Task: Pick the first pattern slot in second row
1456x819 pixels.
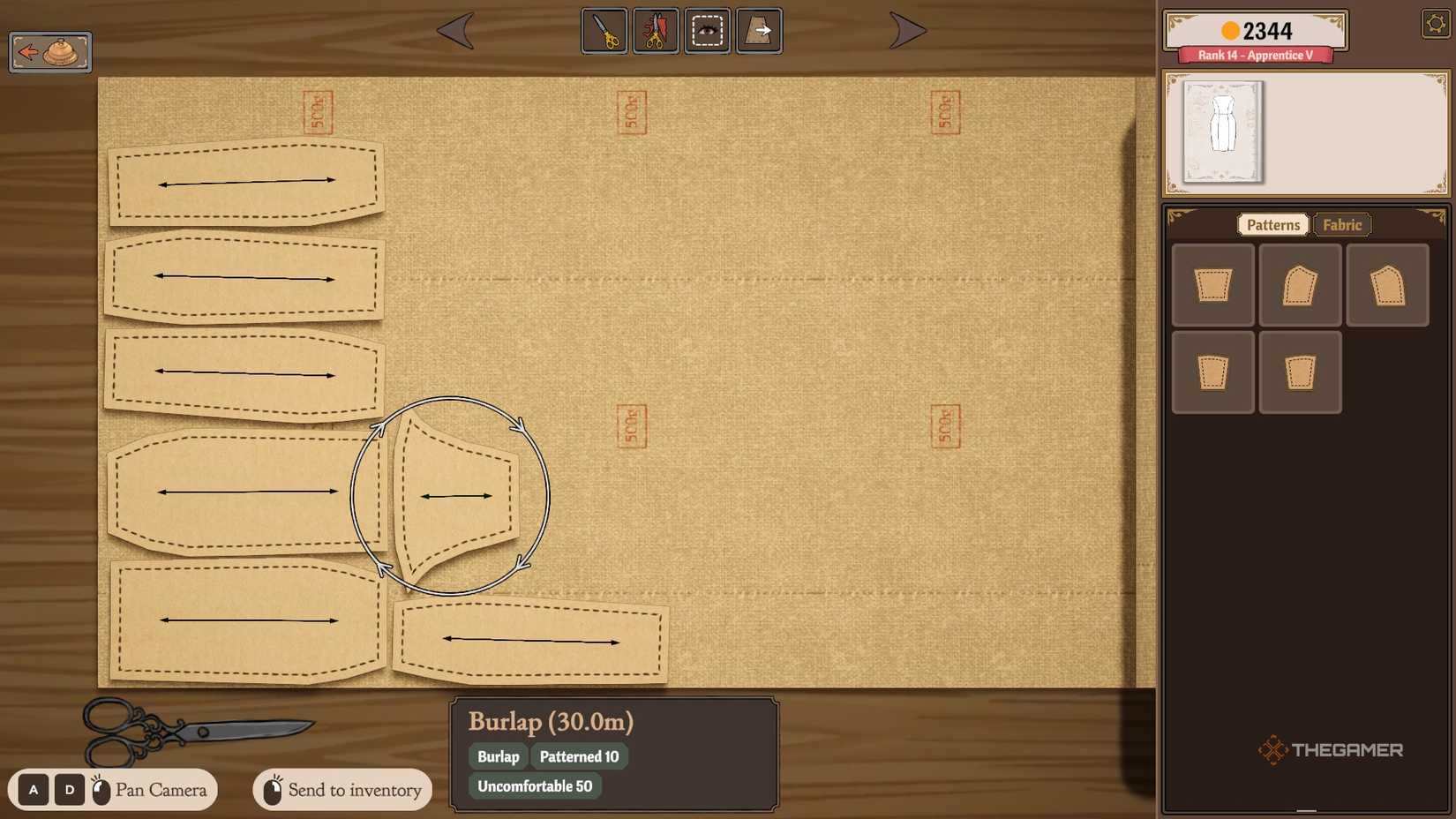Action: click(1213, 372)
